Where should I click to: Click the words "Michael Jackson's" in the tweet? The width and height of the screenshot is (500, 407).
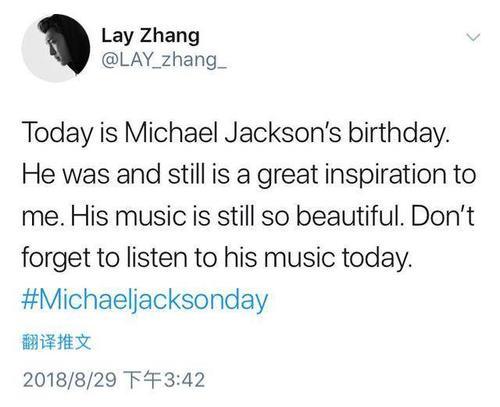coord(232,133)
